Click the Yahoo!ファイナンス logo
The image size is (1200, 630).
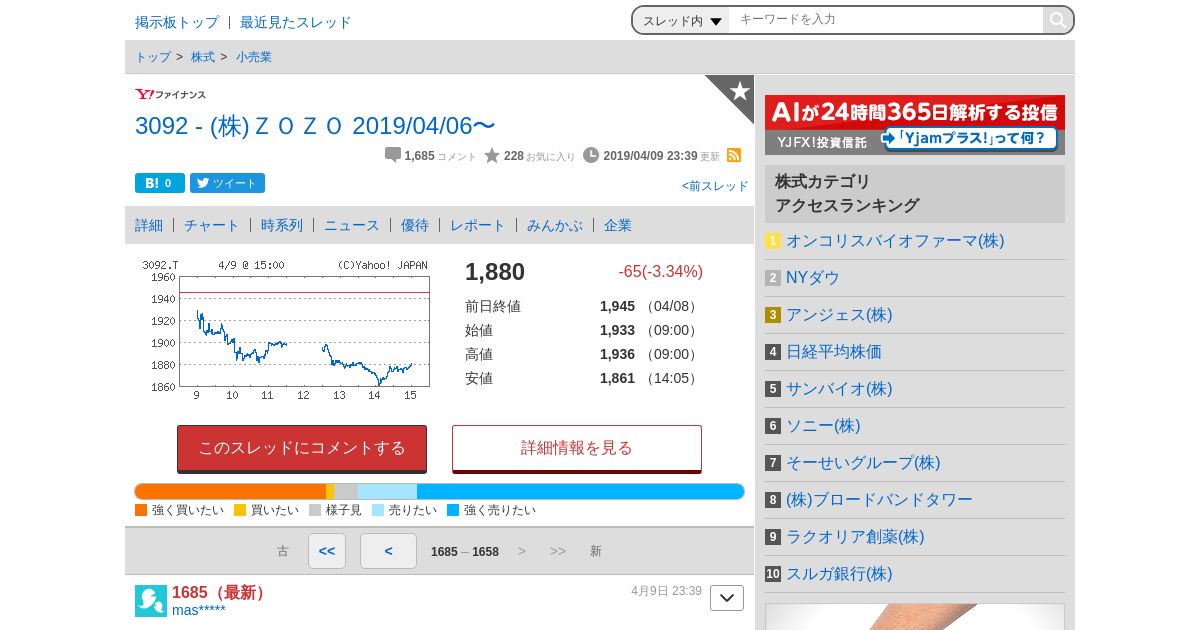(x=170, y=94)
